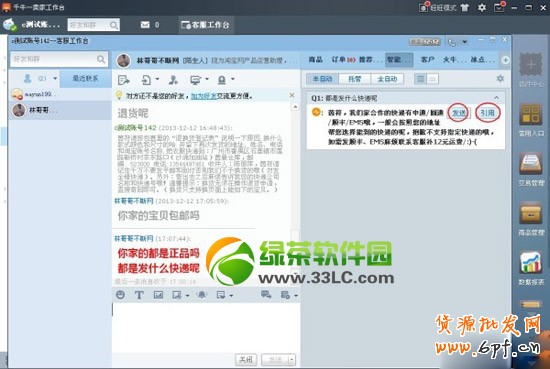Open send button options dropdown arrow
The height and width of the screenshot is (369, 550).
292,360
